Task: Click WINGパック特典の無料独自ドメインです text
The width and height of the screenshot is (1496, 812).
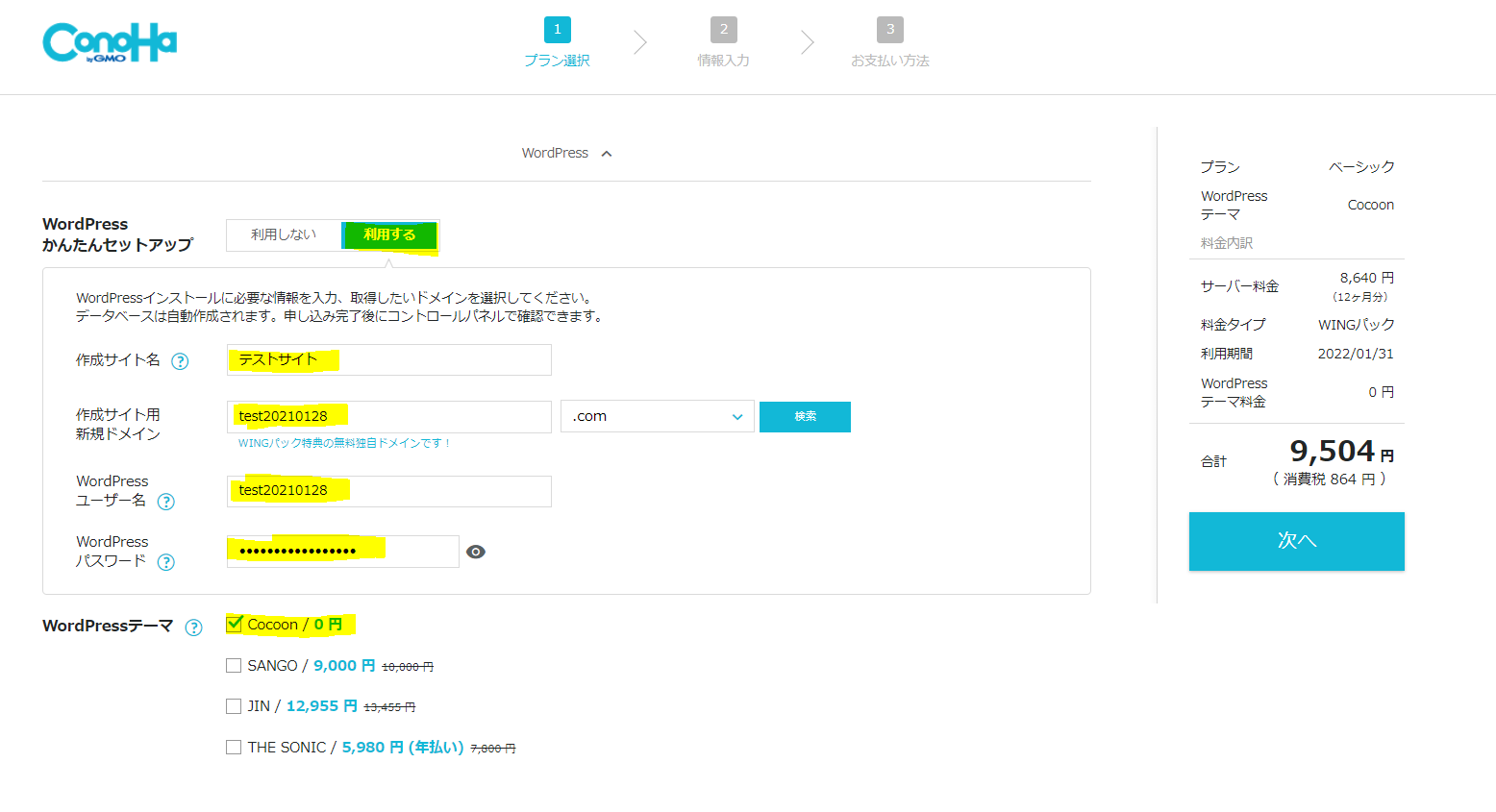Action: click(x=344, y=443)
